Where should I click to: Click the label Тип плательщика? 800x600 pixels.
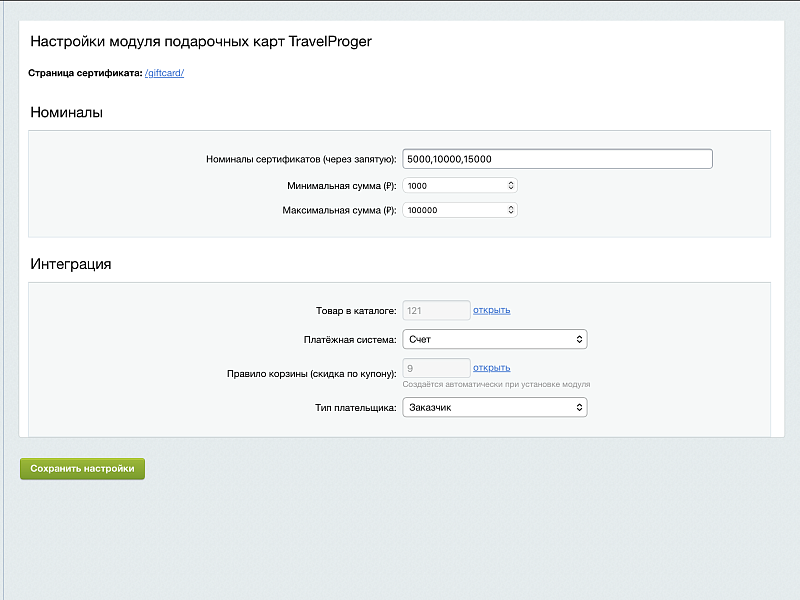point(356,408)
